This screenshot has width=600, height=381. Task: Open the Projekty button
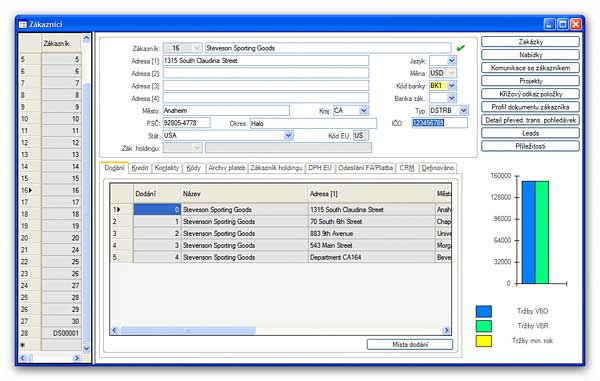tap(530, 81)
